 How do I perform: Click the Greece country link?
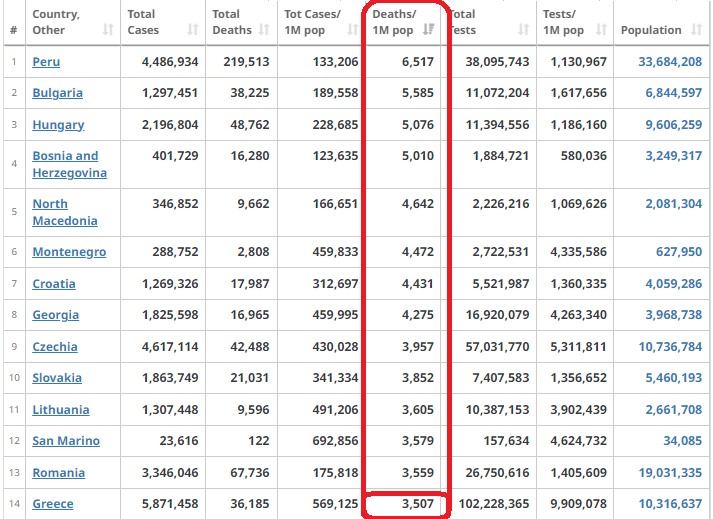52,504
